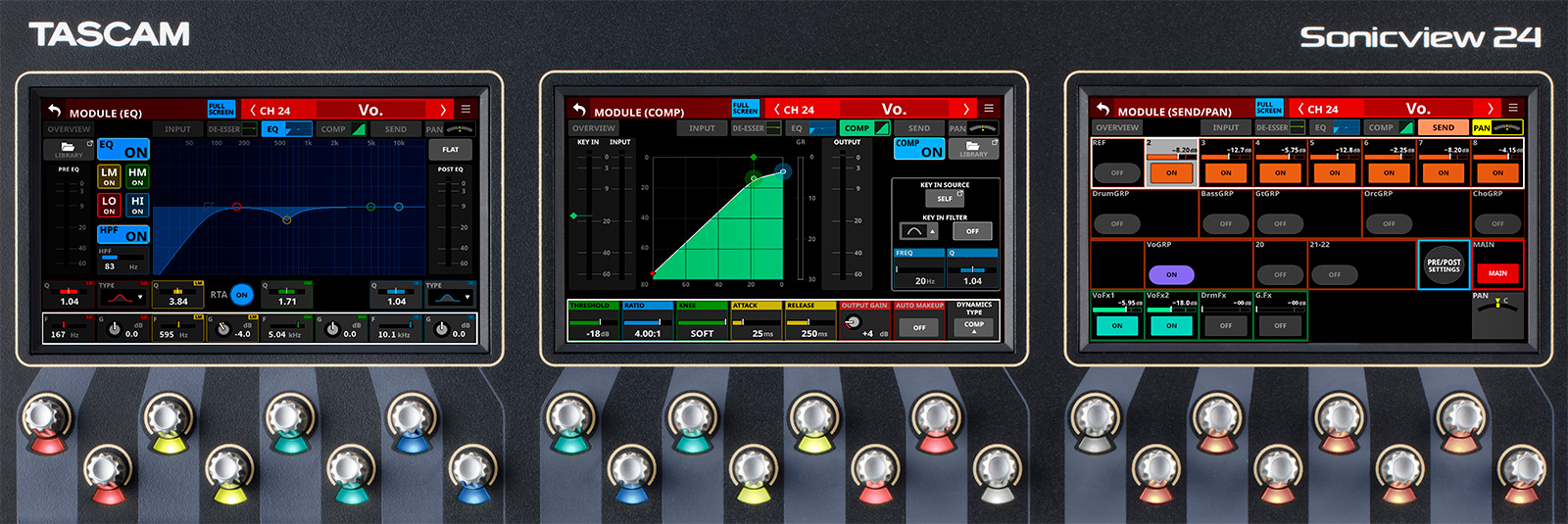Open the hamburger menu on the SEND/PAN screen
Image resolution: width=1568 pixels, height=524 pixels.
[1513, 108]
